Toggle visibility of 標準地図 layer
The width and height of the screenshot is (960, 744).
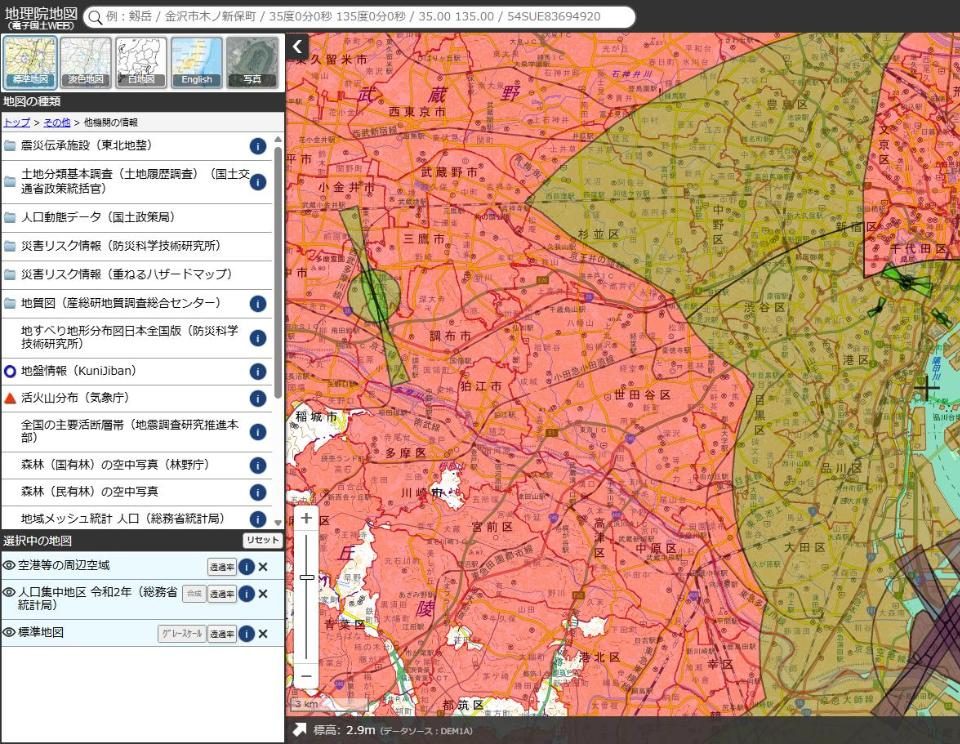tap(9, 633)
